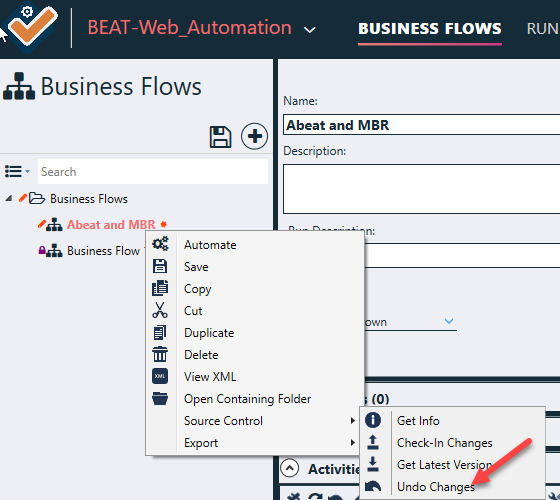Add a new business flow with the plus icon
560x500 pixels.
(x=254, y=136)
